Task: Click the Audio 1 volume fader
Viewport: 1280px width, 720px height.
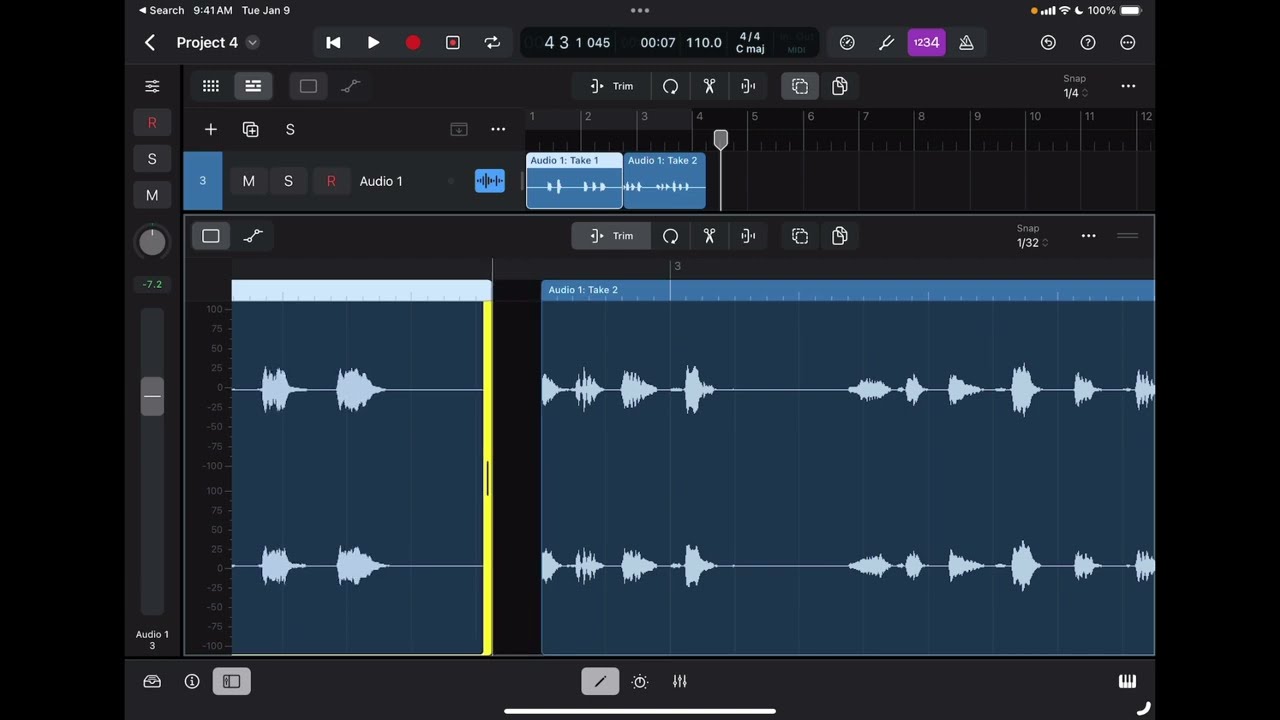Action: coord(152,396)
